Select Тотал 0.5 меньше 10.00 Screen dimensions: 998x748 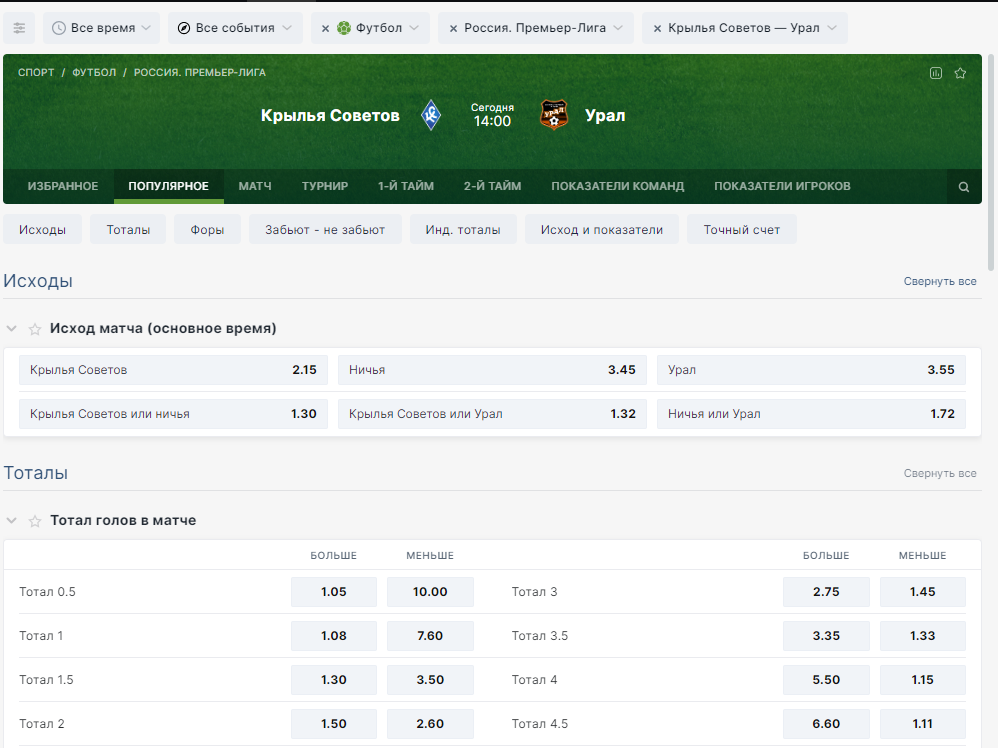coord(430,592)
